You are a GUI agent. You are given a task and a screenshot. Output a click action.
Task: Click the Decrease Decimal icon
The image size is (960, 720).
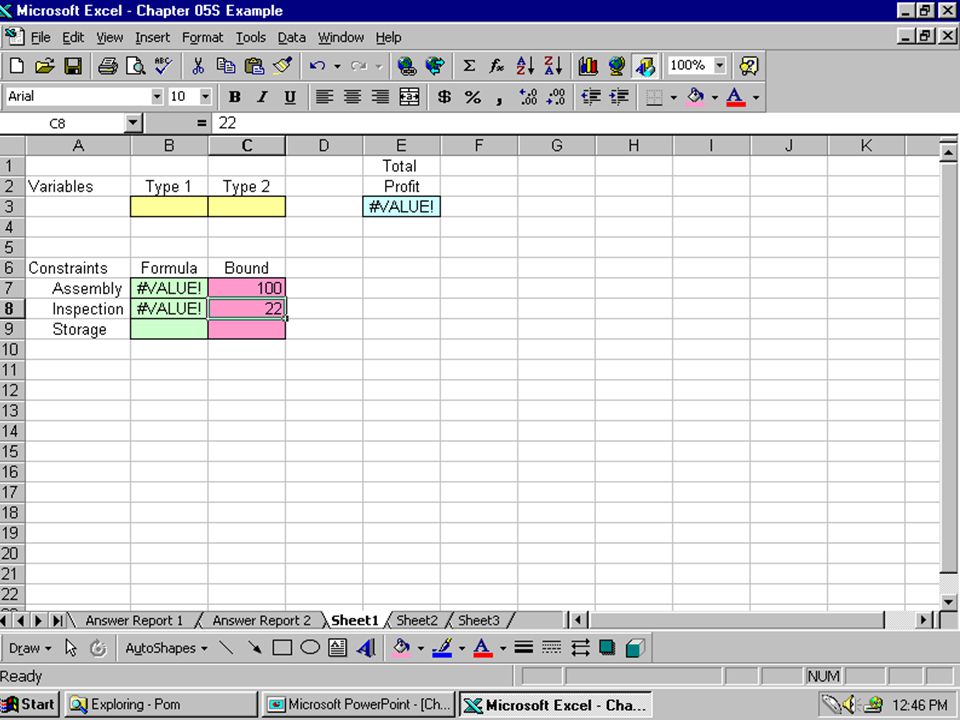coord(556,97)
